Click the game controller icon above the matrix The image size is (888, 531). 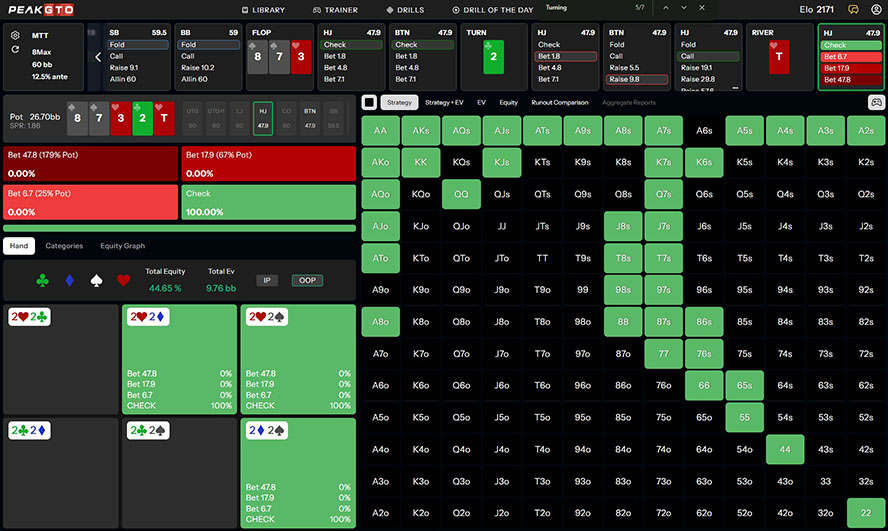coord(876,102)
